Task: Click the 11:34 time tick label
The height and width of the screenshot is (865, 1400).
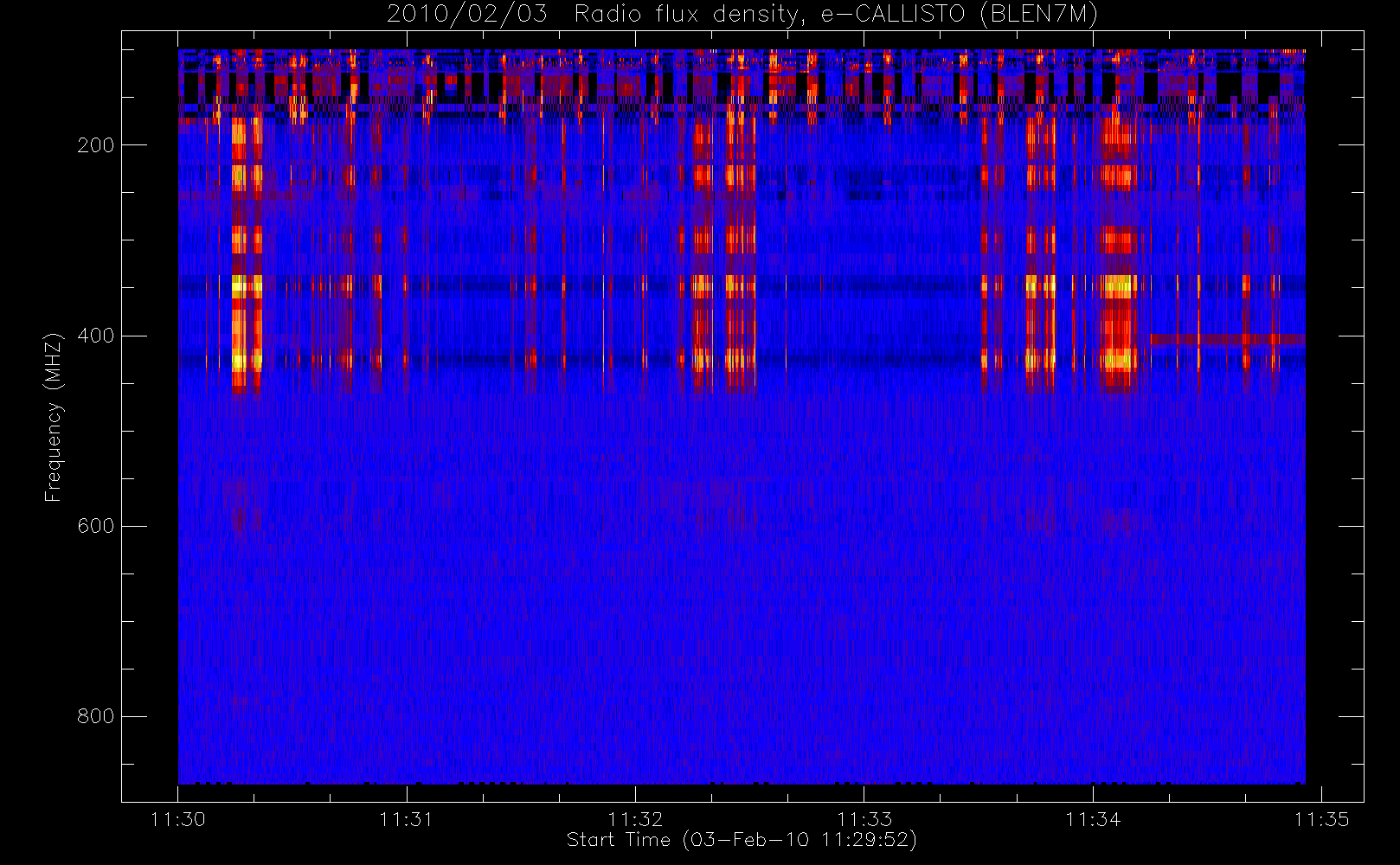Action: click(x=1093, y=819)
